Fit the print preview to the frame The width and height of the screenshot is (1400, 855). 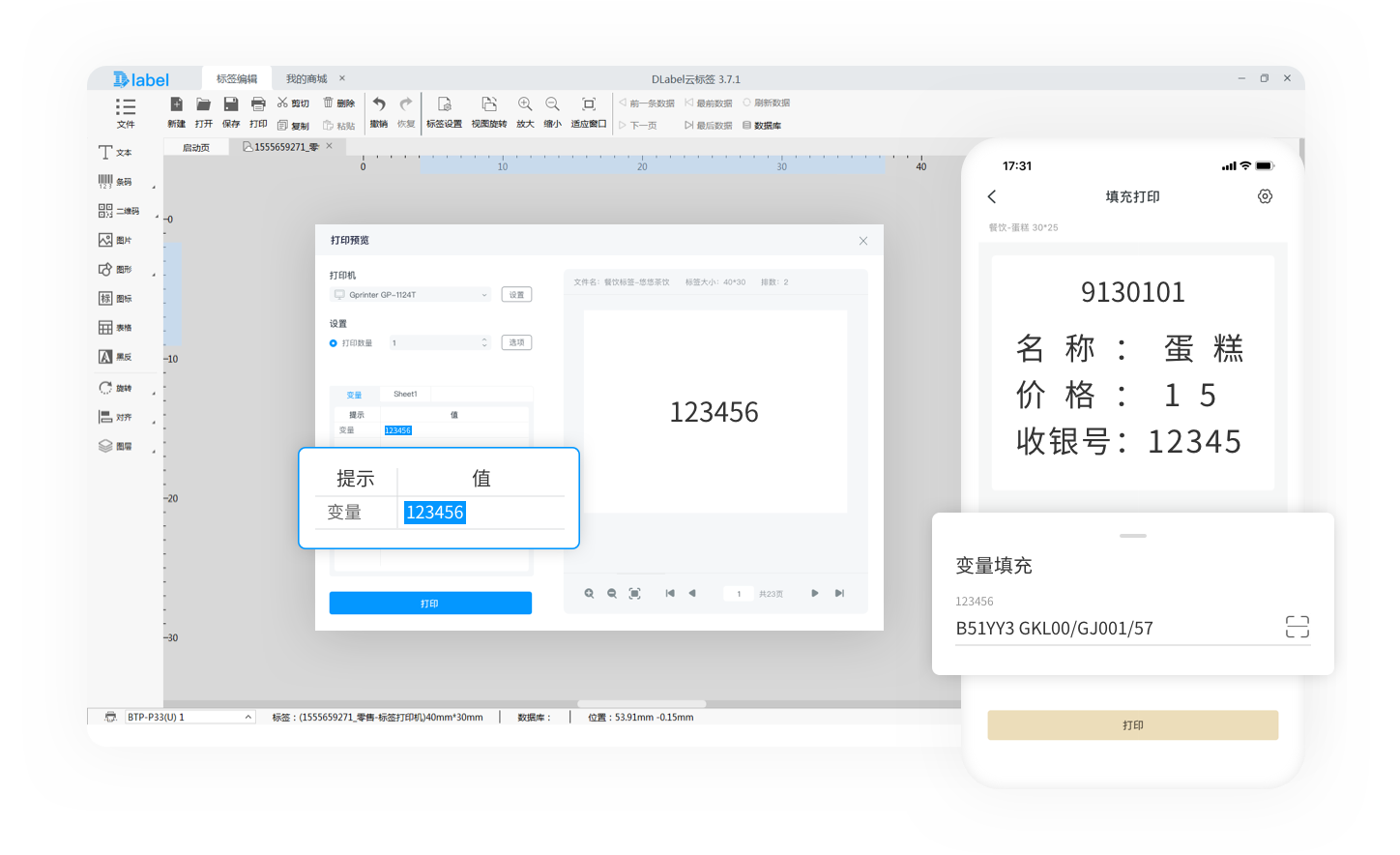[635, 594]
